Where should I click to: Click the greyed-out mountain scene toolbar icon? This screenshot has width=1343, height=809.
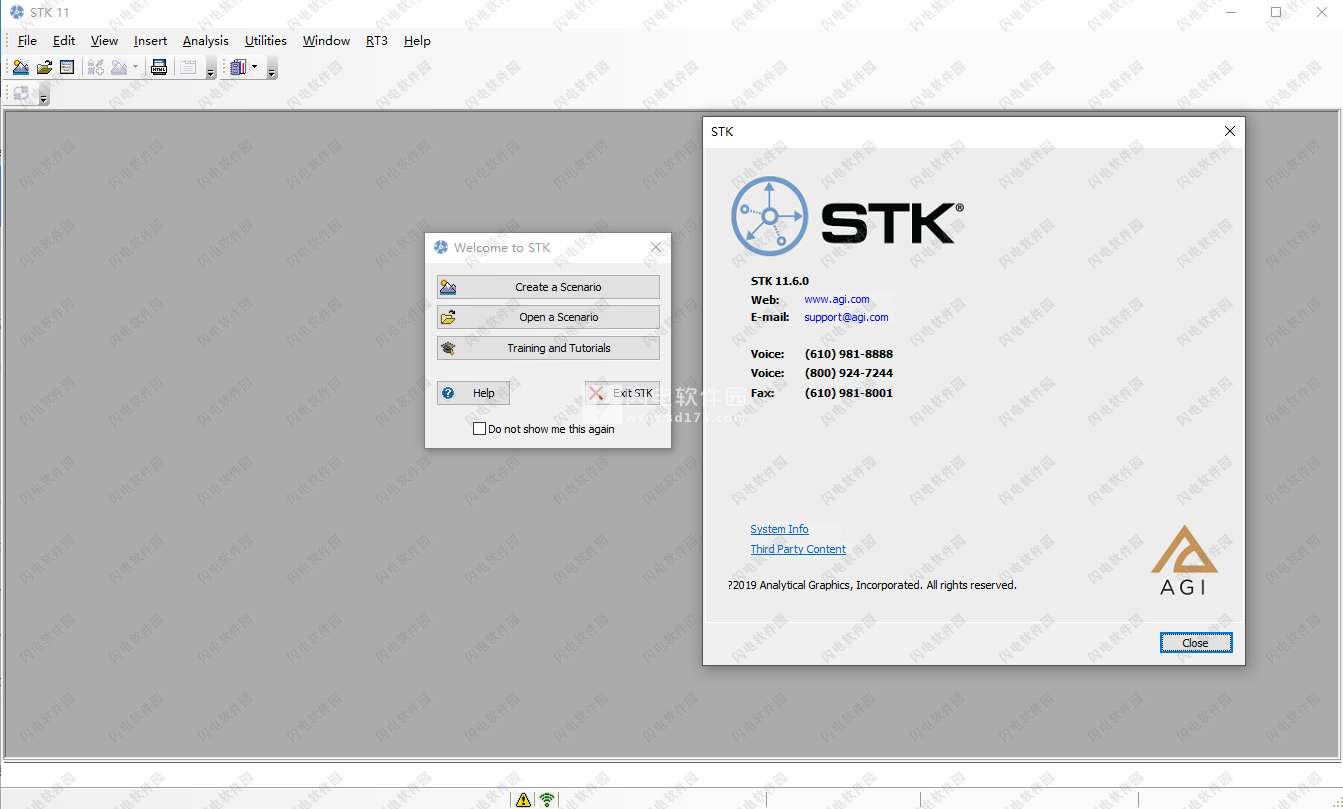point(119,67)
